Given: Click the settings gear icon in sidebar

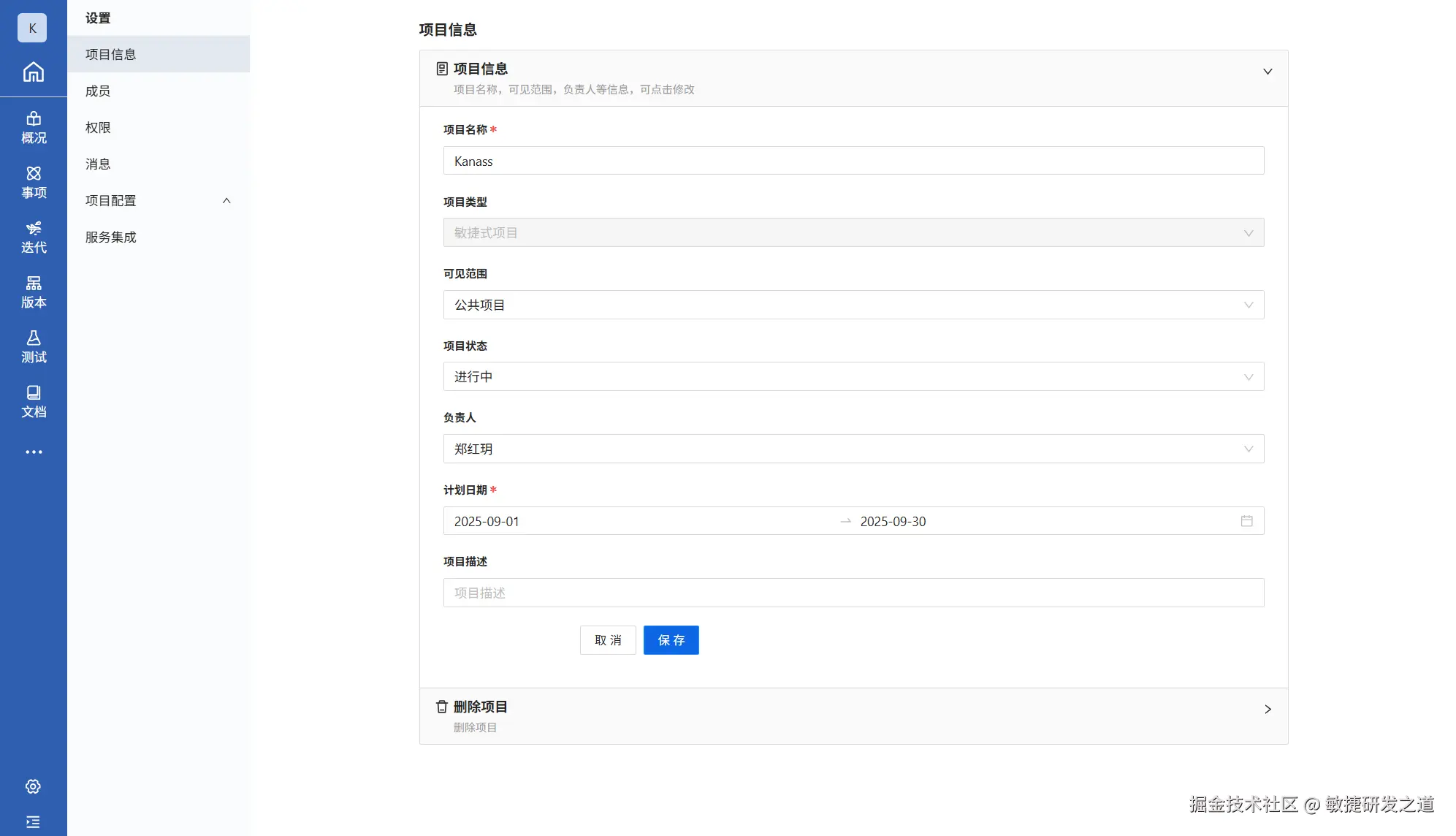Looking at the screenshot, I should point(33,786).
